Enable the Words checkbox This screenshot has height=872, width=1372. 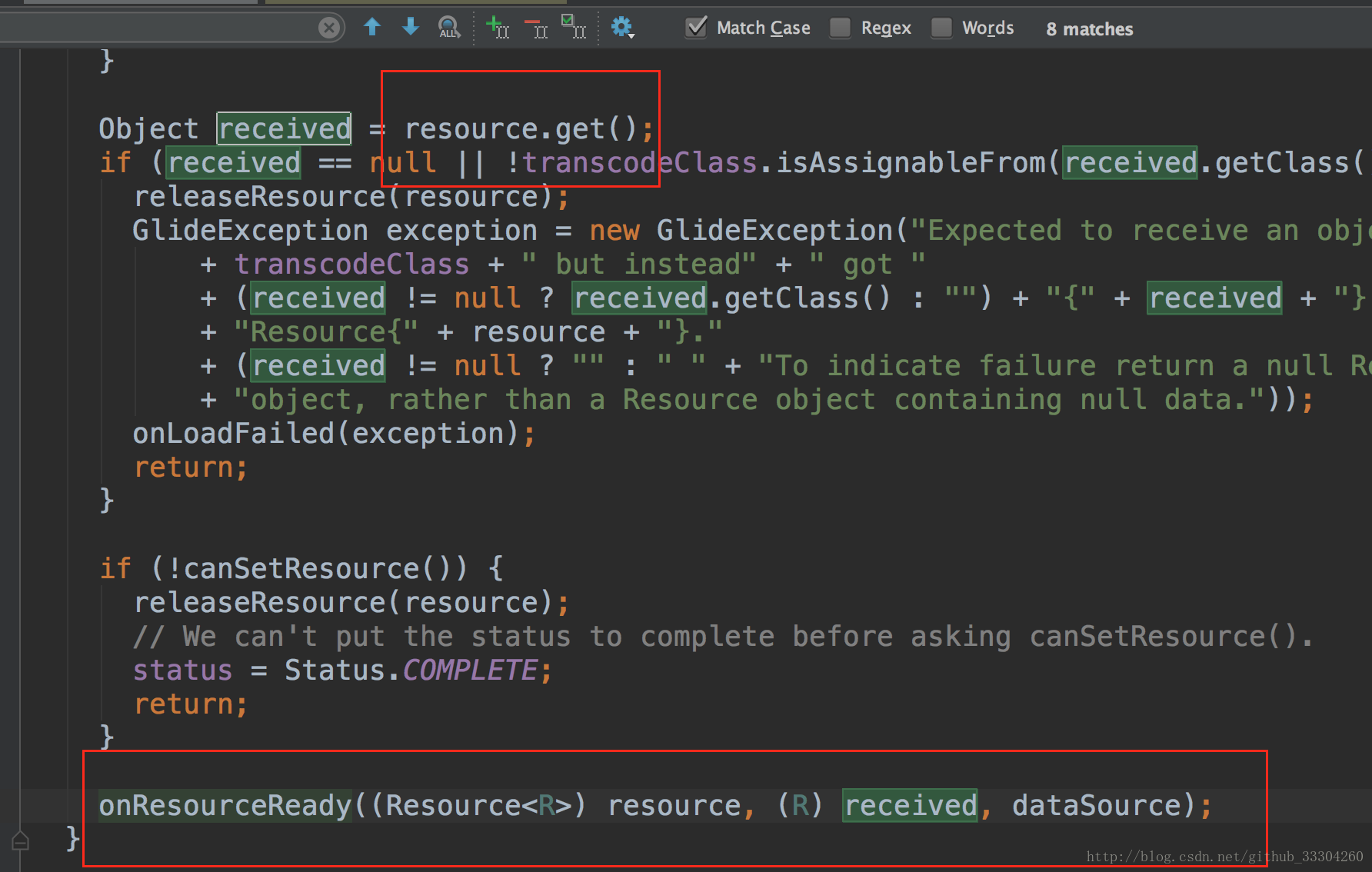[x=941, y=28]
